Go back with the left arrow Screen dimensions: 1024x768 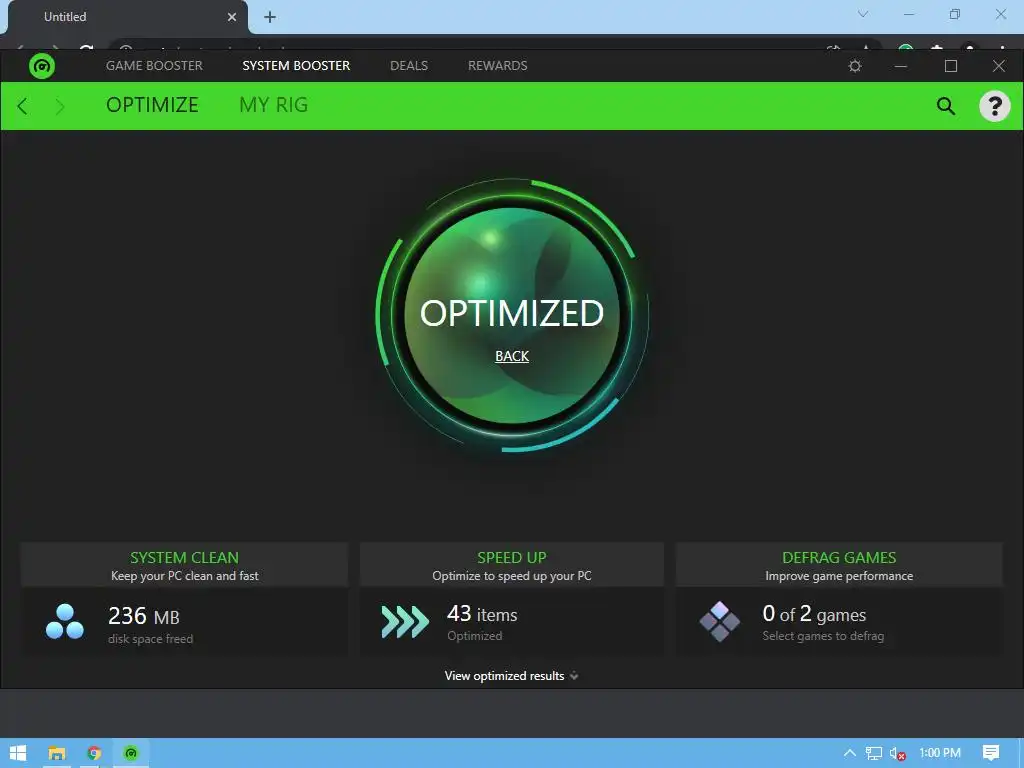click(x=22, y=106)
